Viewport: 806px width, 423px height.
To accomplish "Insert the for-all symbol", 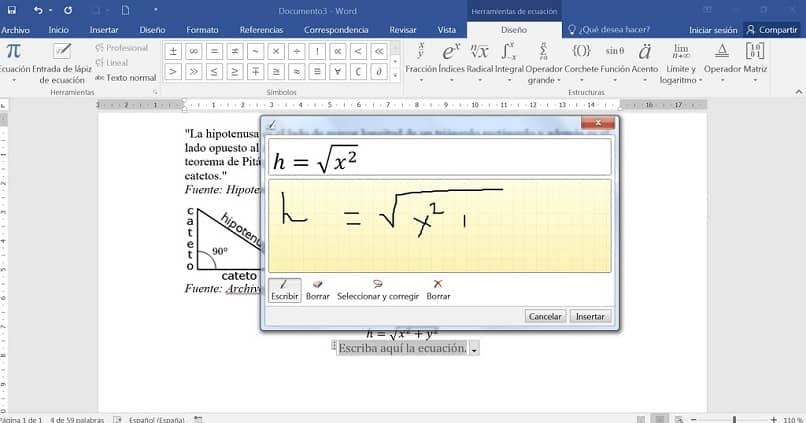I will (338, 71).
